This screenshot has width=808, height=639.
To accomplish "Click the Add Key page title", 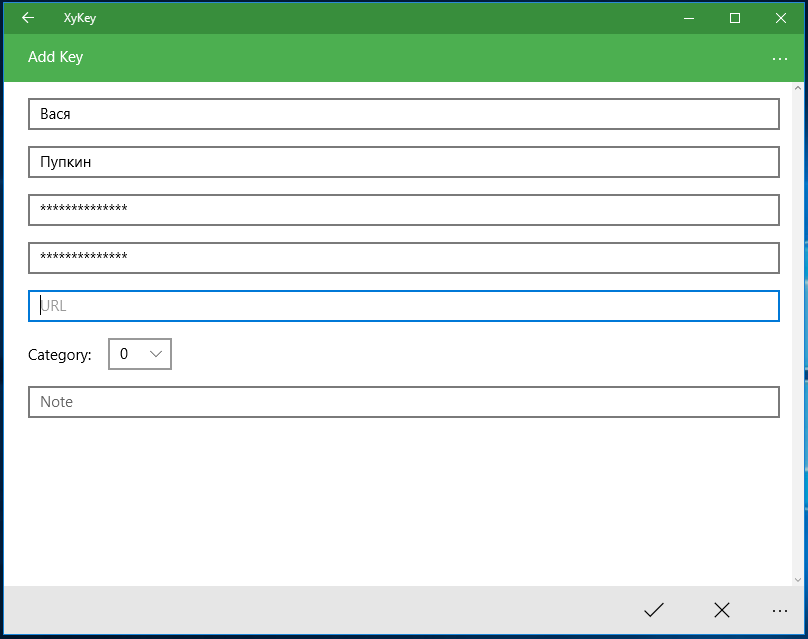I will (x=55, y=57).
